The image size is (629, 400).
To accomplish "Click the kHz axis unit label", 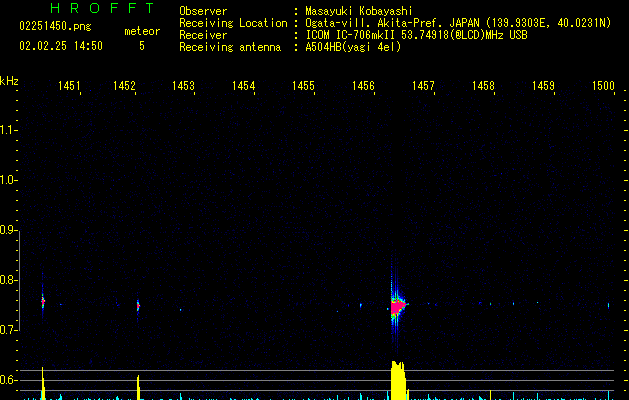I will click(9, 81).
